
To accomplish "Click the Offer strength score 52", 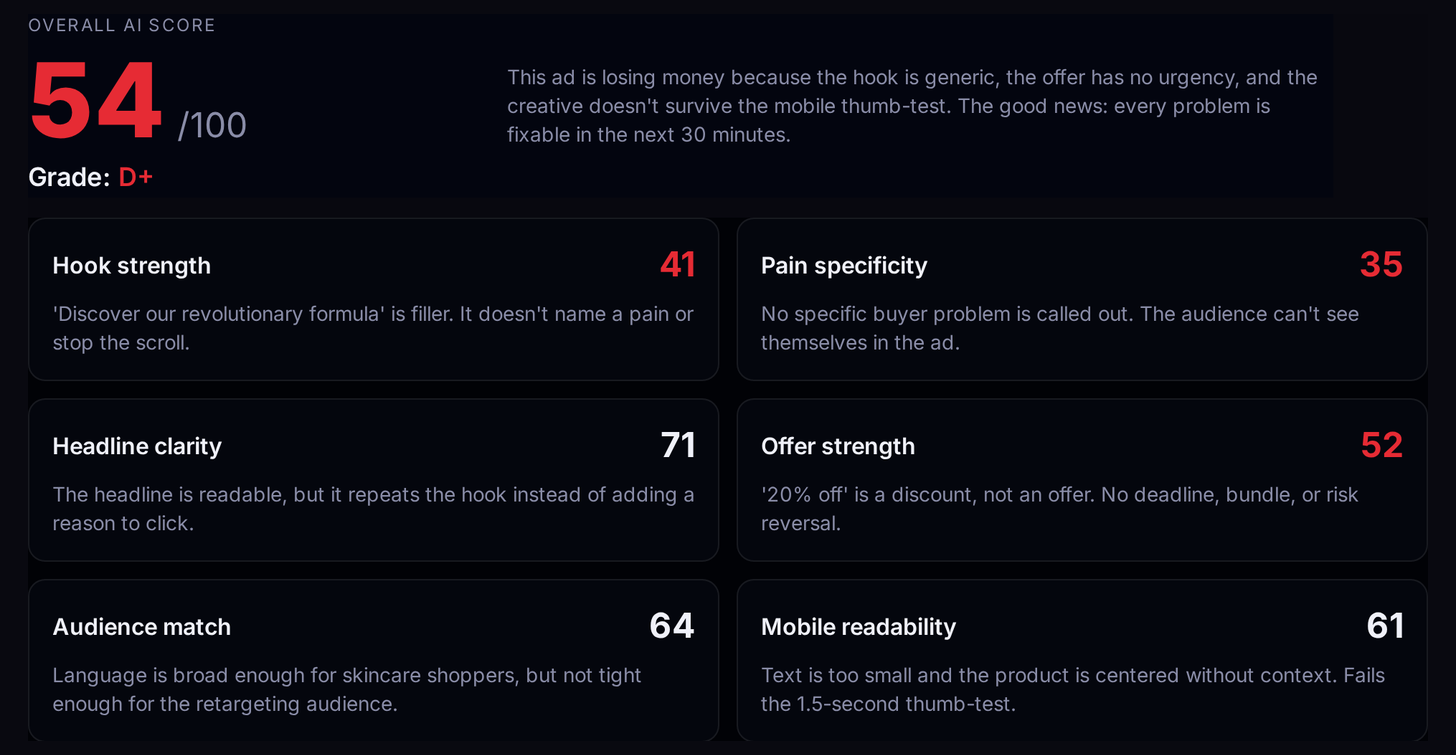I will pyautogui.click(x=1382, y=446).
